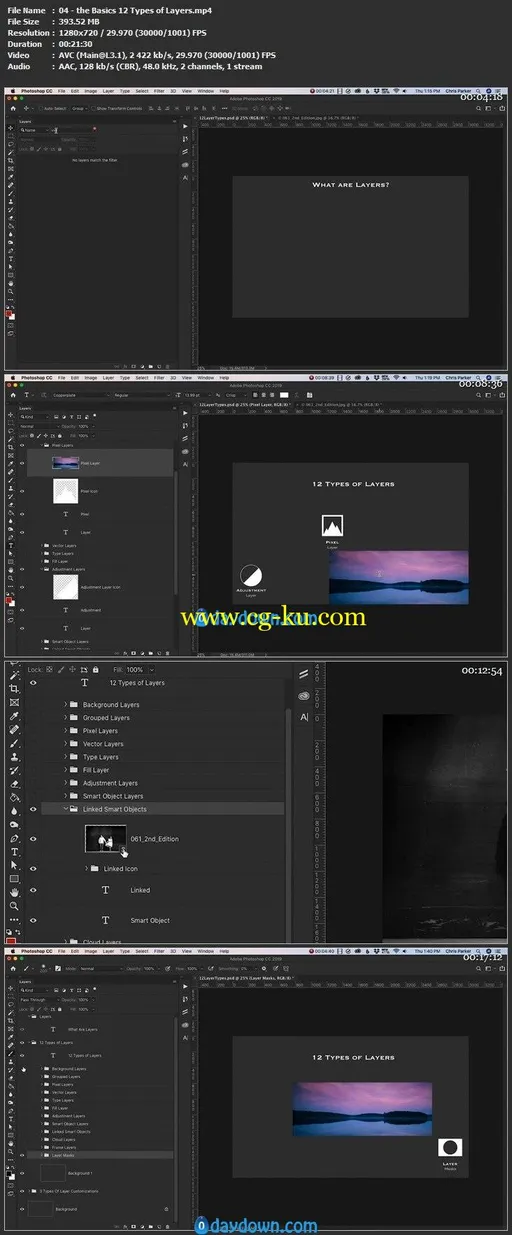Select Clone Stamp tool in the 12:54 frame
This screenshot has width=512, height=1235.
pos(14,758)
